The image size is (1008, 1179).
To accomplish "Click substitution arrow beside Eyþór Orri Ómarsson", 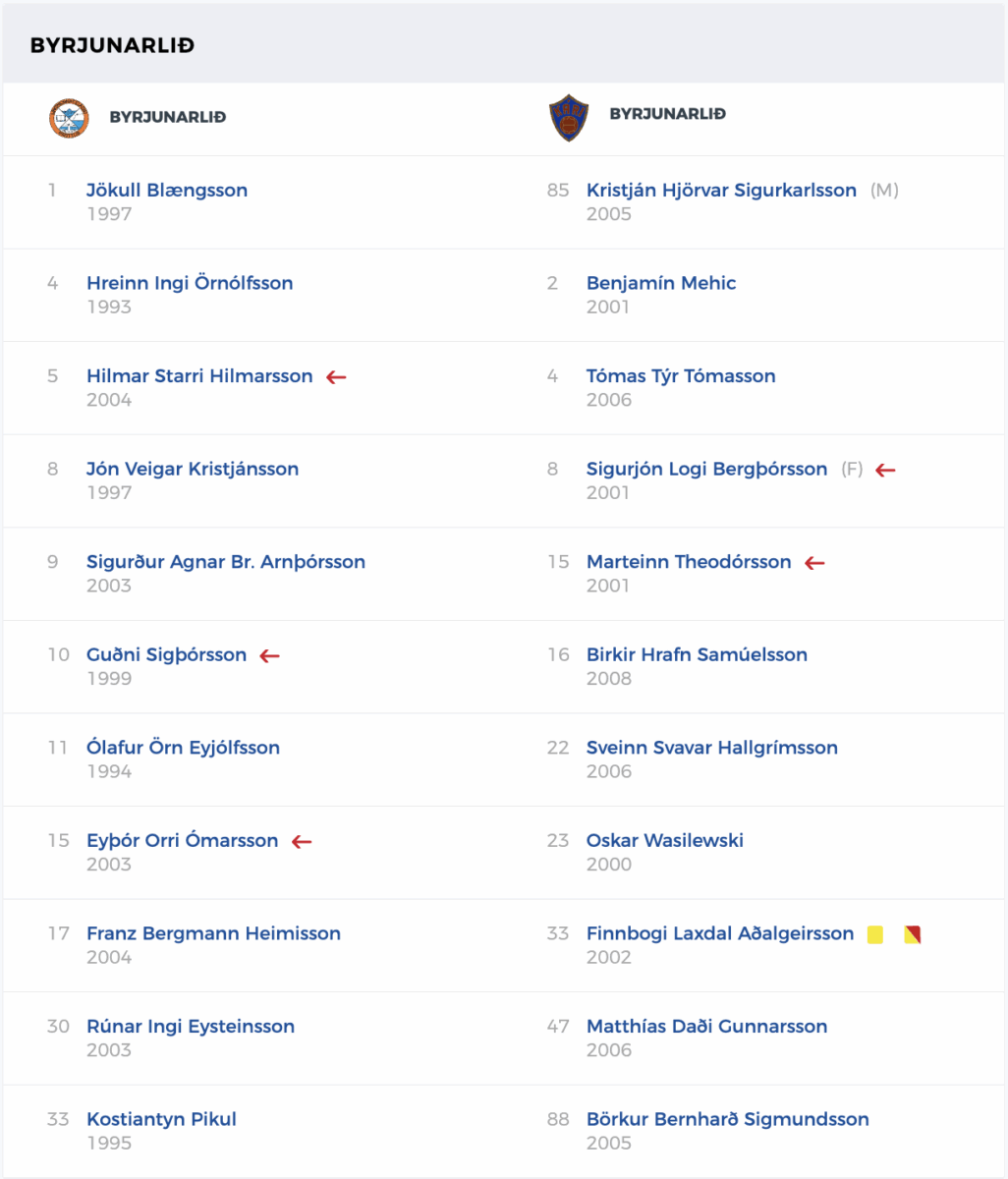I will [x=302, y=841].
